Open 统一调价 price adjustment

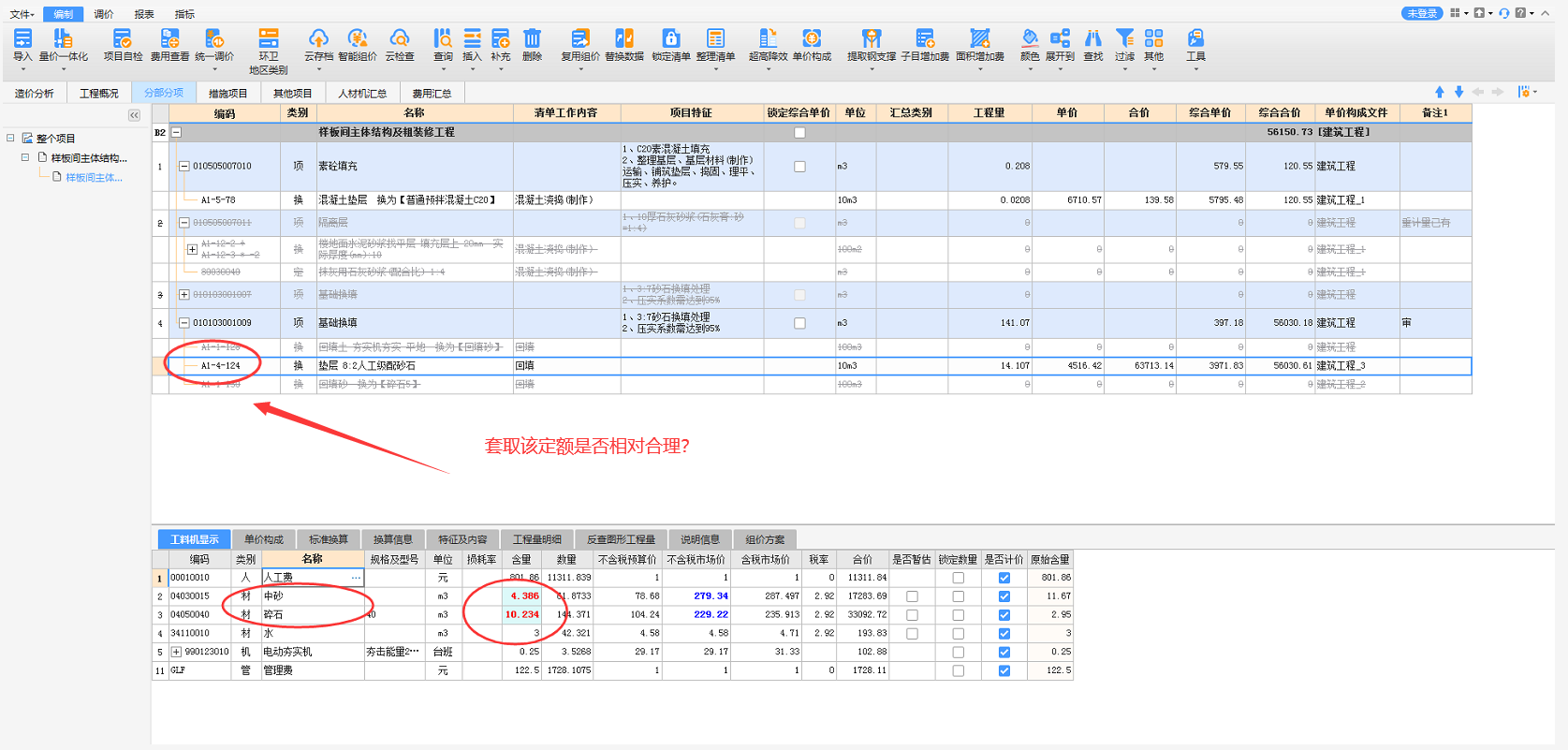(x=214, y=38)
